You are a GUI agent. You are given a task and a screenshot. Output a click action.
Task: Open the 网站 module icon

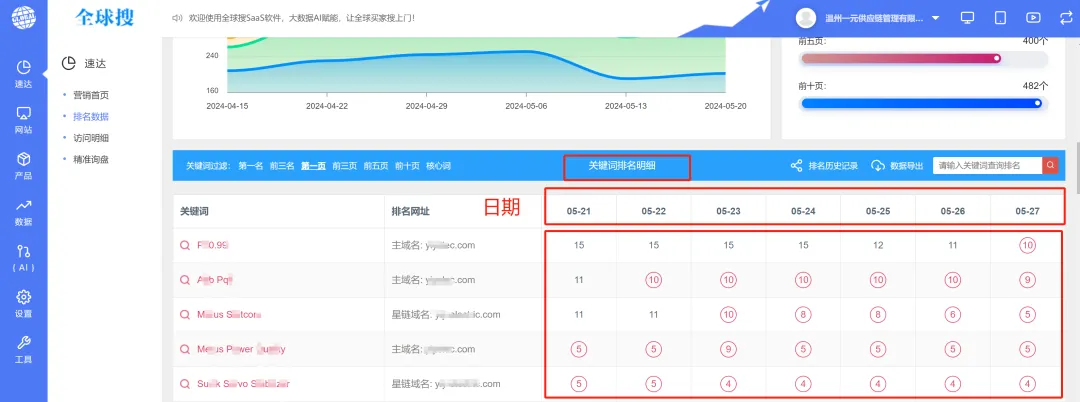pyautogui.click(x=23, y=120)
